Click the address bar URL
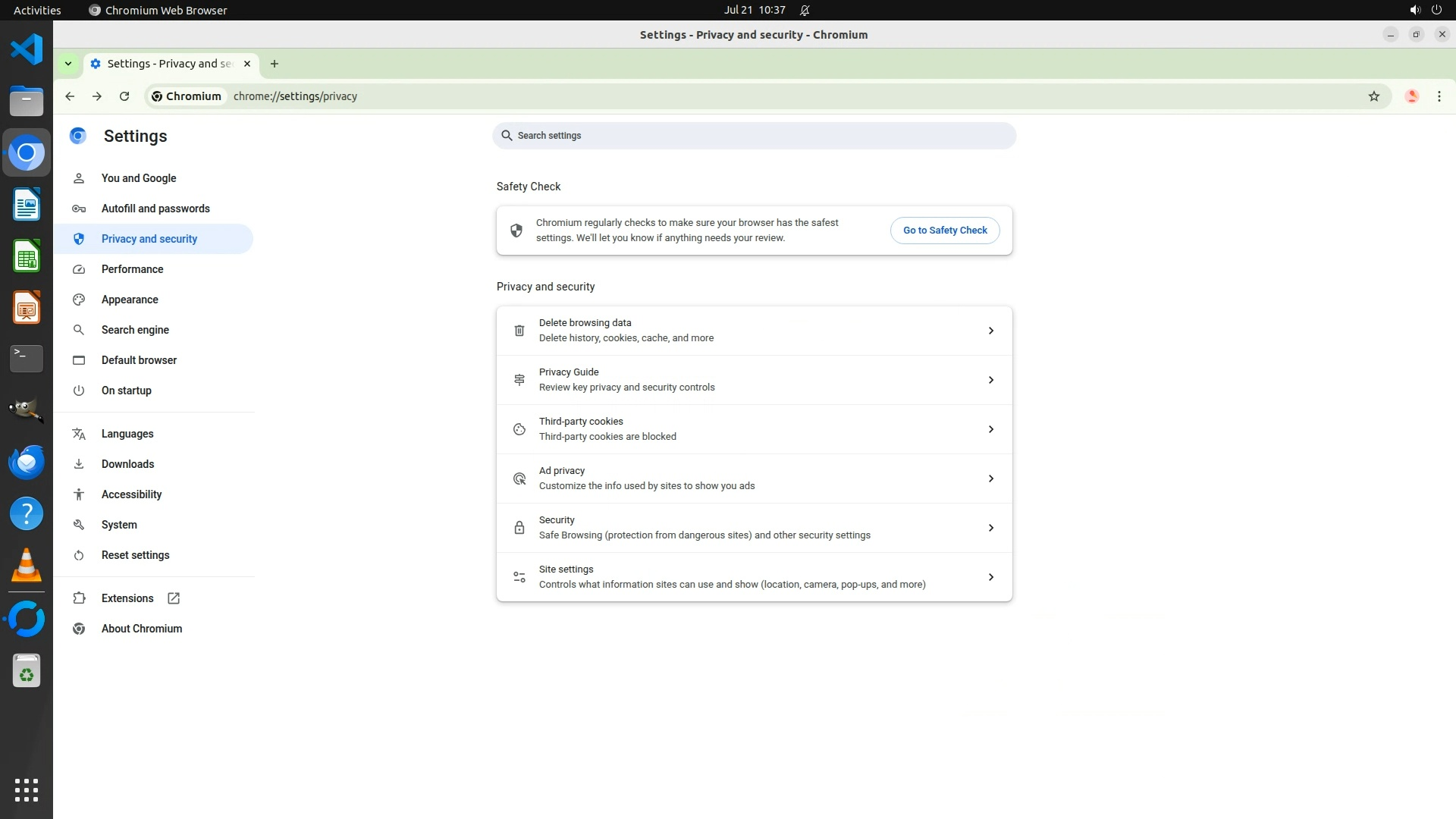This screenshot has height=819, width=1456. click(295, 96)
